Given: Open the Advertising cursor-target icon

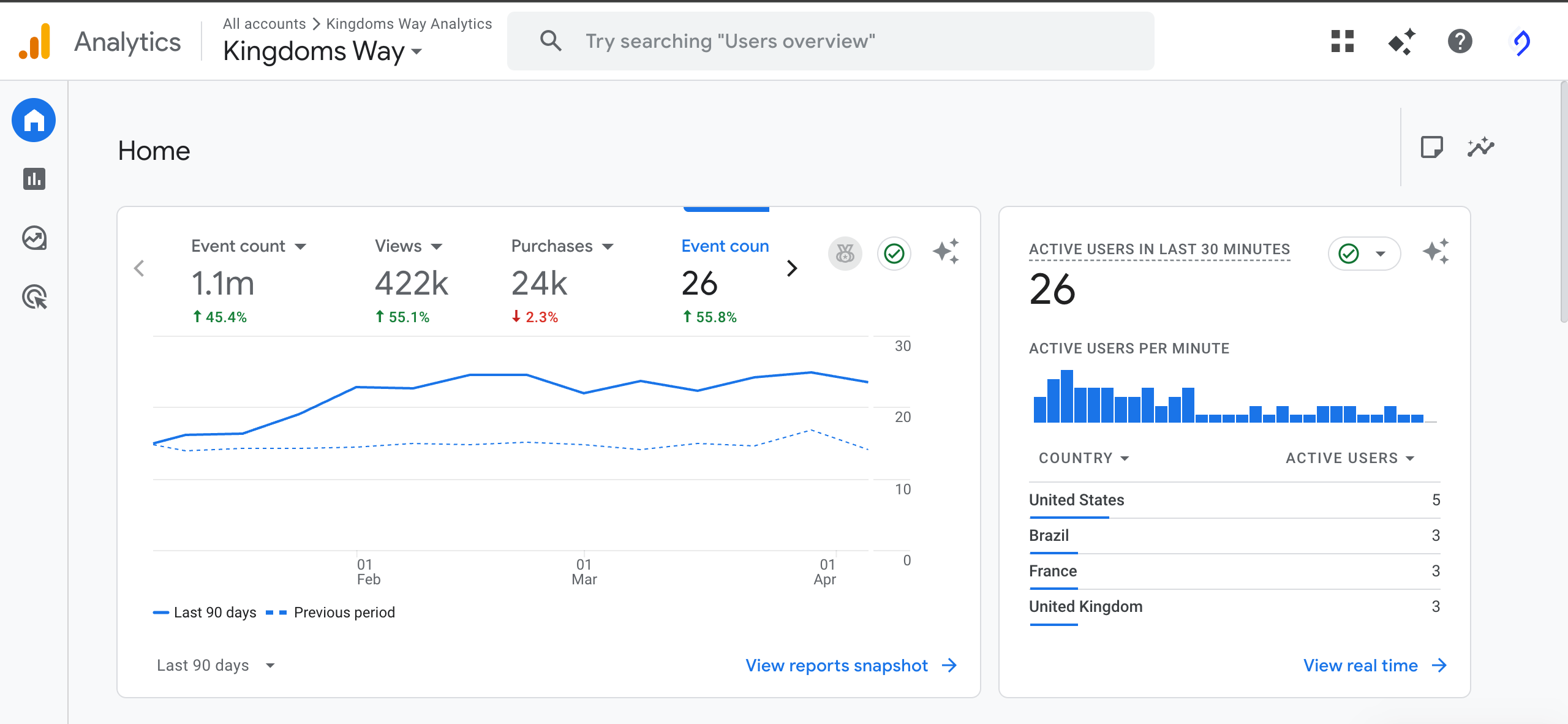Looking at the screenshot, I should coord(35,297).
